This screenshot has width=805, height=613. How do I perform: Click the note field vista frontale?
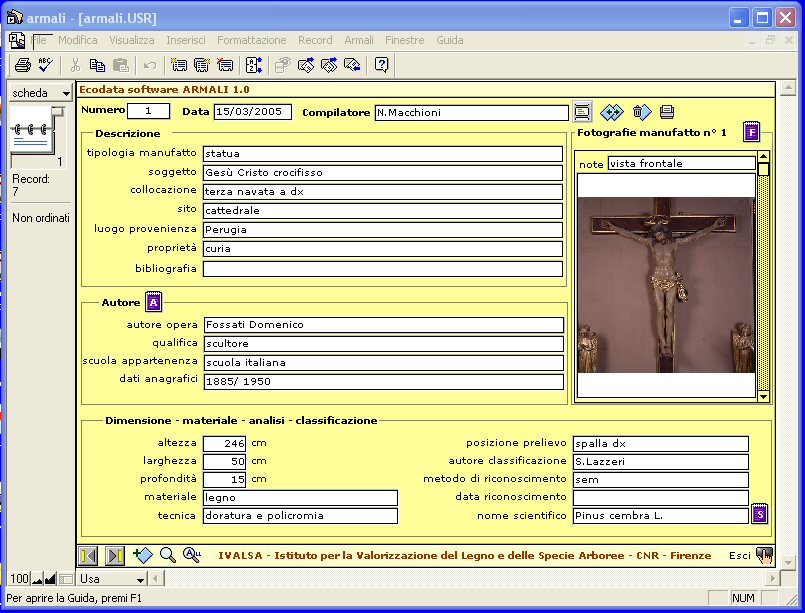tap(681, 163)
